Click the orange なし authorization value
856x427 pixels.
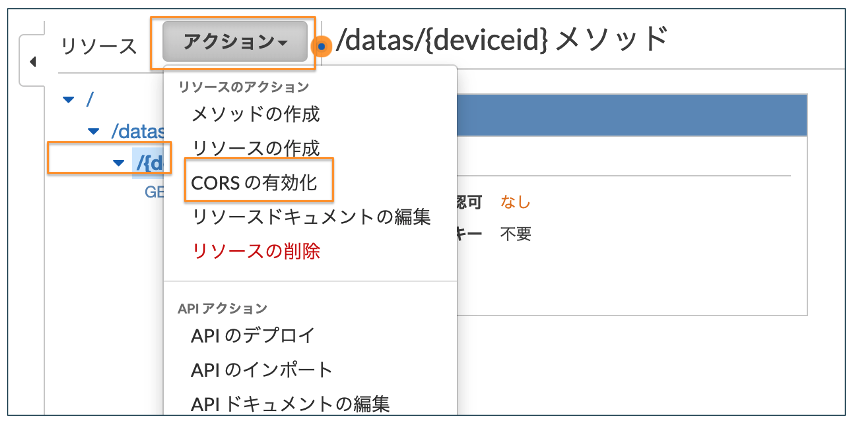pos(515,203)
